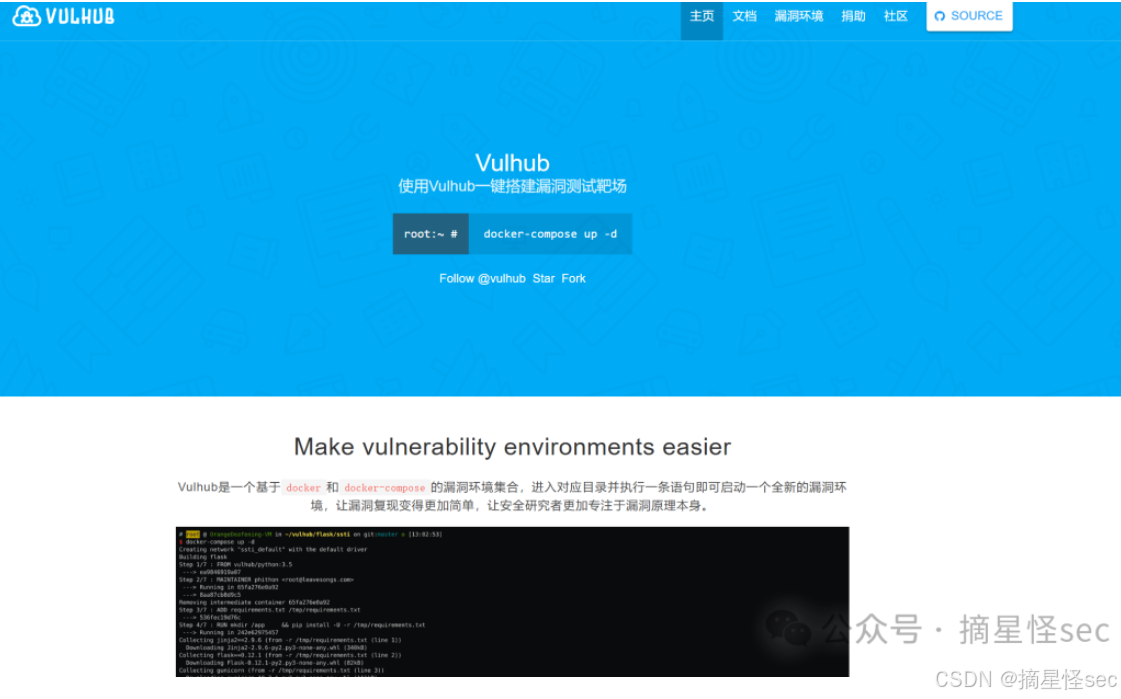Image resolution: width=1121 pixels, height=699 pixels.
Task: Click heading Make vulnerability environments easier
Action: click(x=512, y=447)
